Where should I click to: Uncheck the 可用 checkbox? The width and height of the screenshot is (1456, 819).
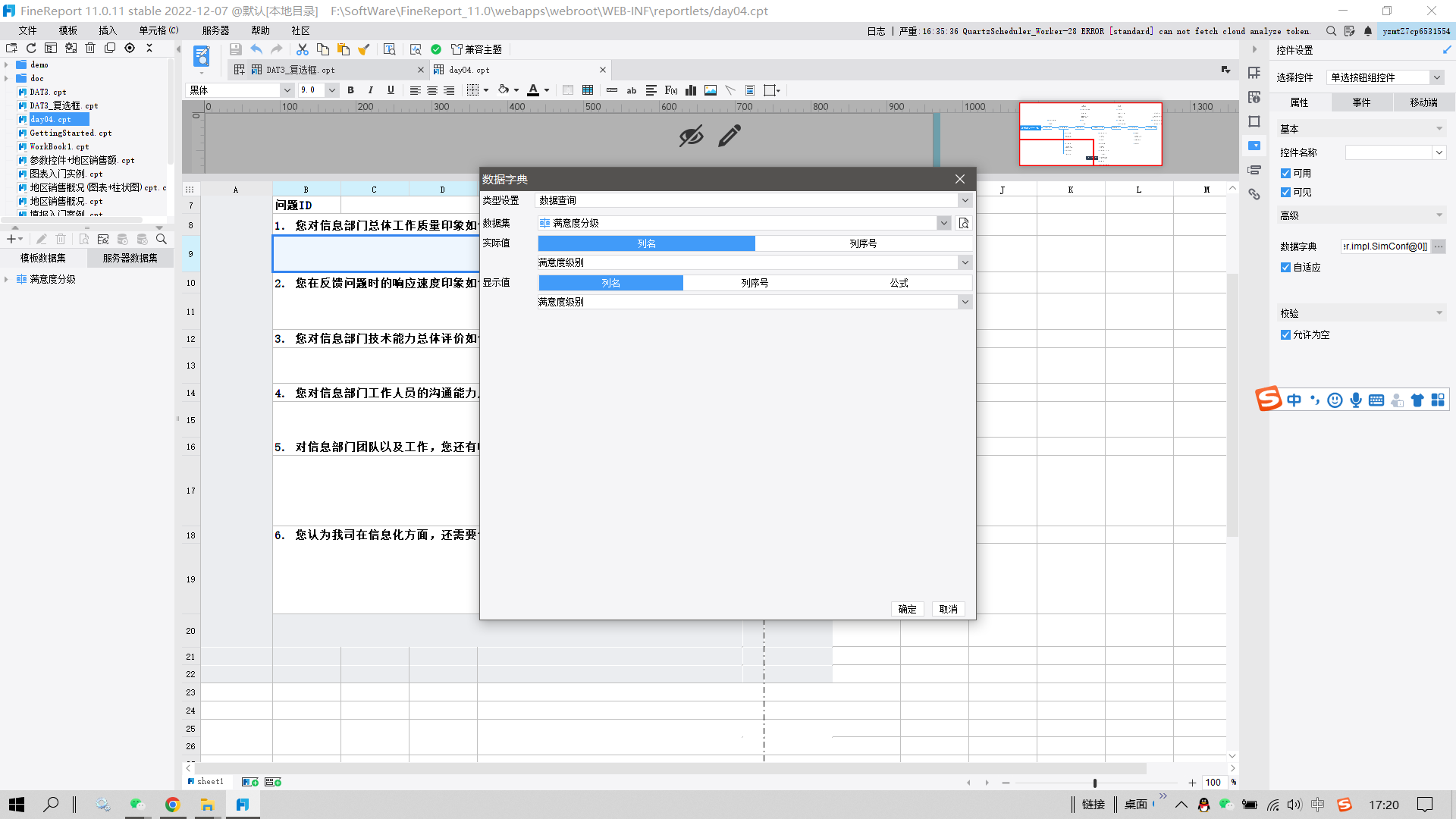(x=1285, y=174)
